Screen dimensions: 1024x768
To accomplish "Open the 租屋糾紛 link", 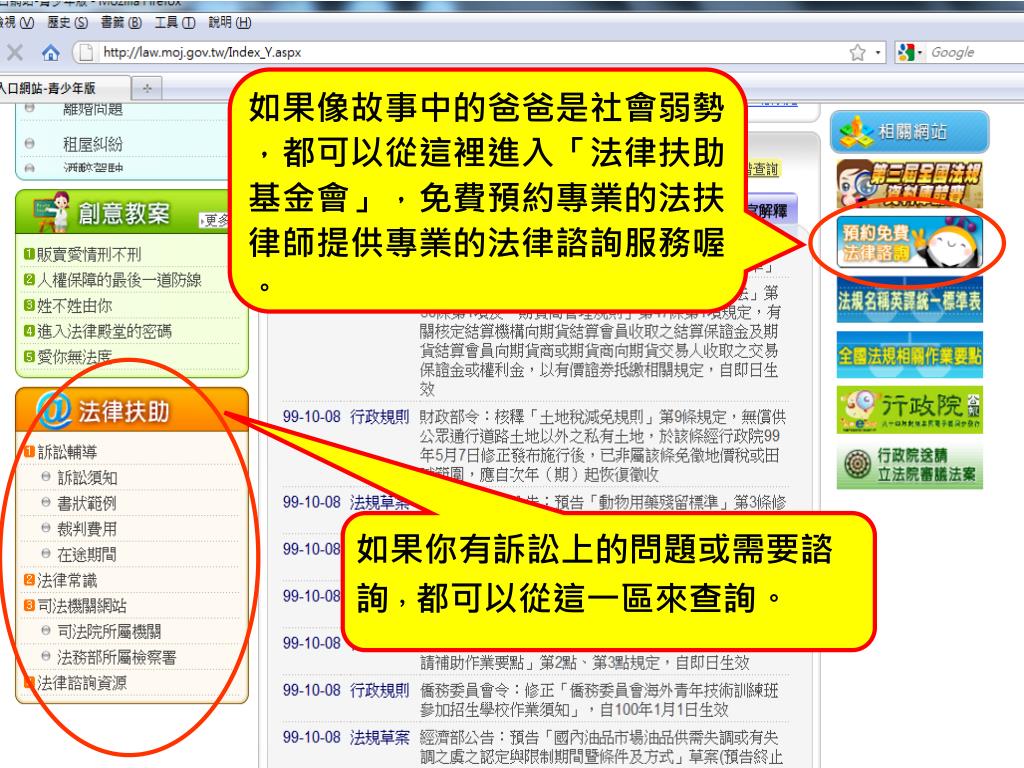I will (x=93, y=144).
